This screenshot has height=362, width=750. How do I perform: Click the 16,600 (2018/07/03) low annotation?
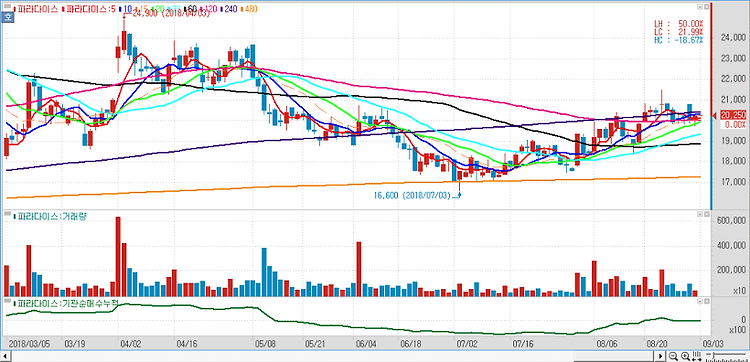[x=412, y=195]
